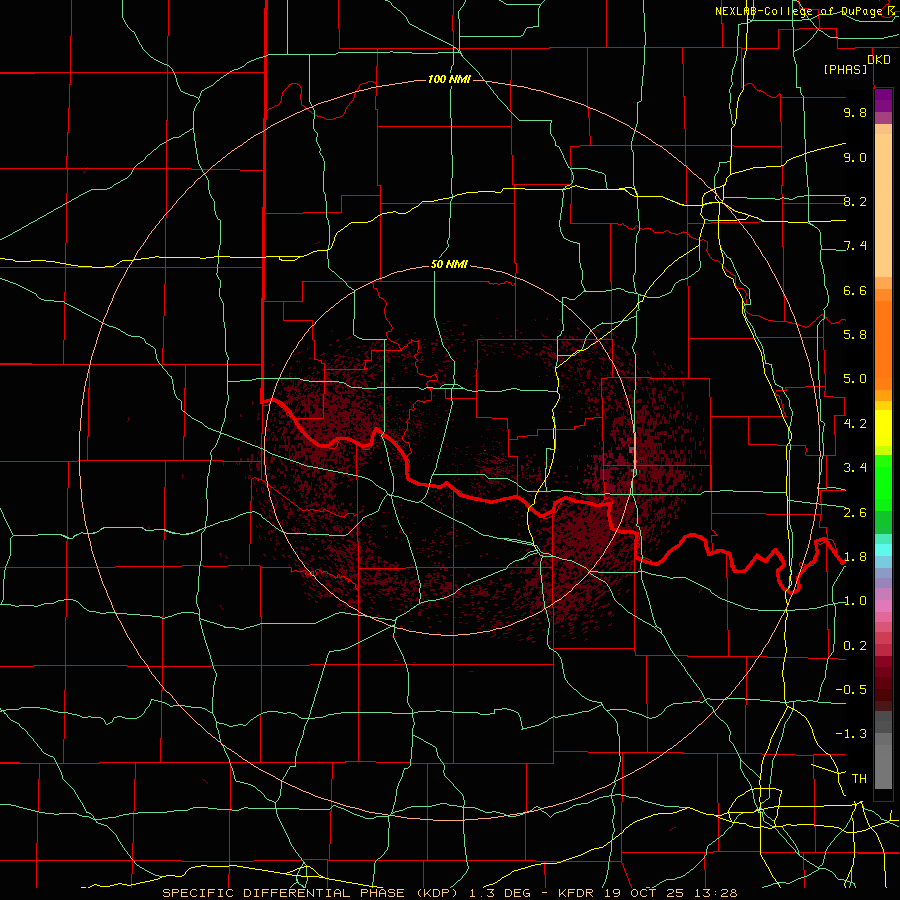The width and height of the screenshot is (900, 900).
Task: Click the 1.3 DEG elevation angle text
Action: point(501,893)
